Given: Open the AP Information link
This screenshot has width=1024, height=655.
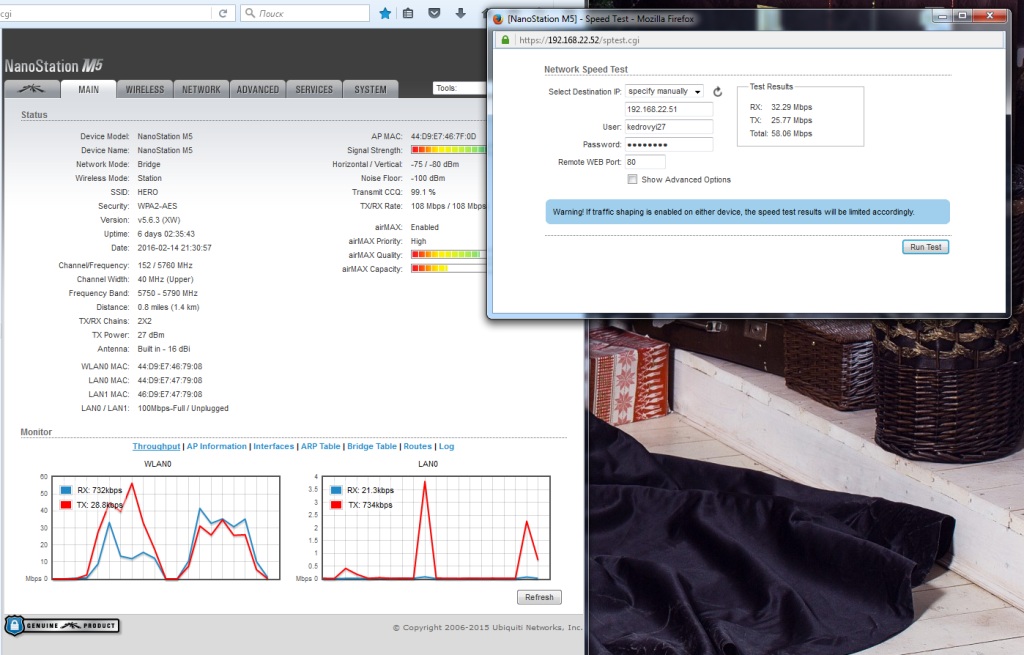Looking at the screenshot, I should [x=217, y=446].
